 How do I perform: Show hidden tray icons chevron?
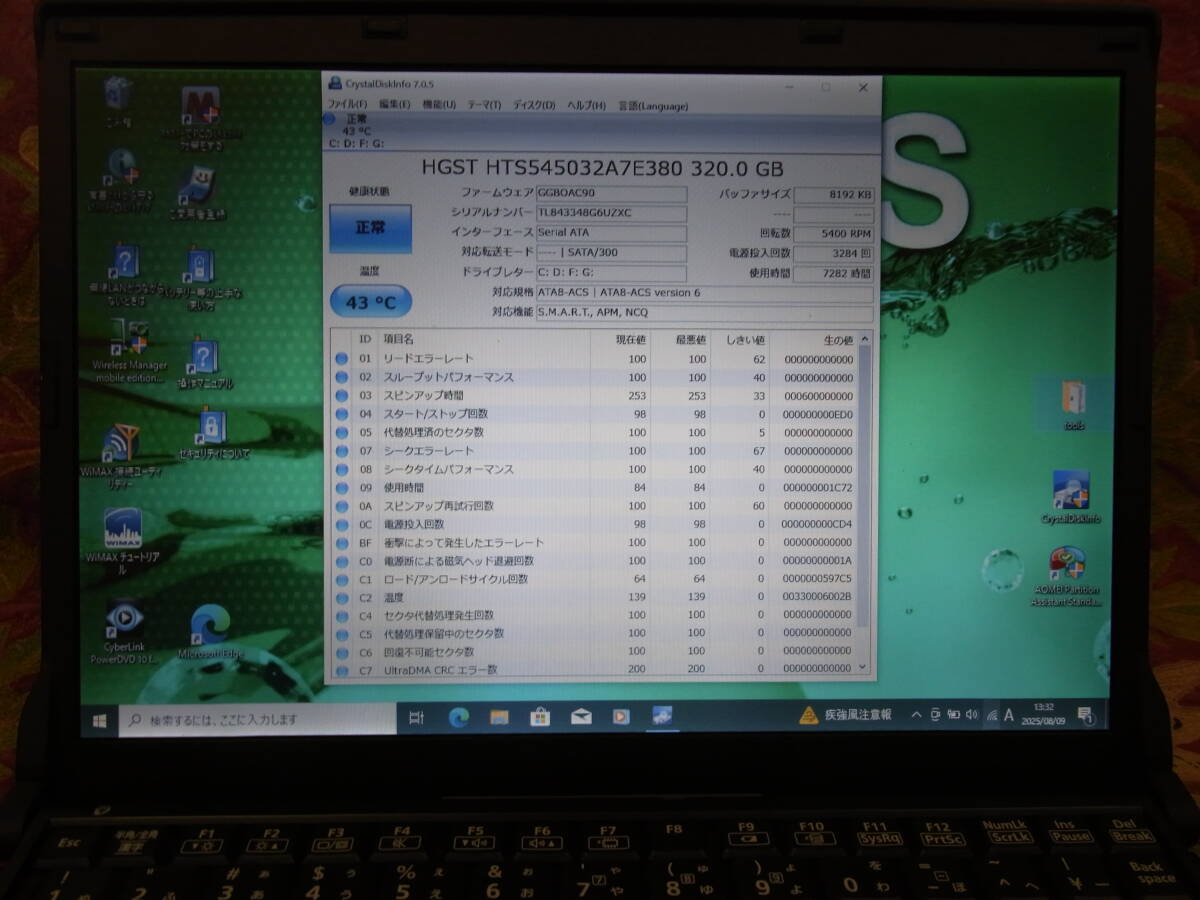916,715
